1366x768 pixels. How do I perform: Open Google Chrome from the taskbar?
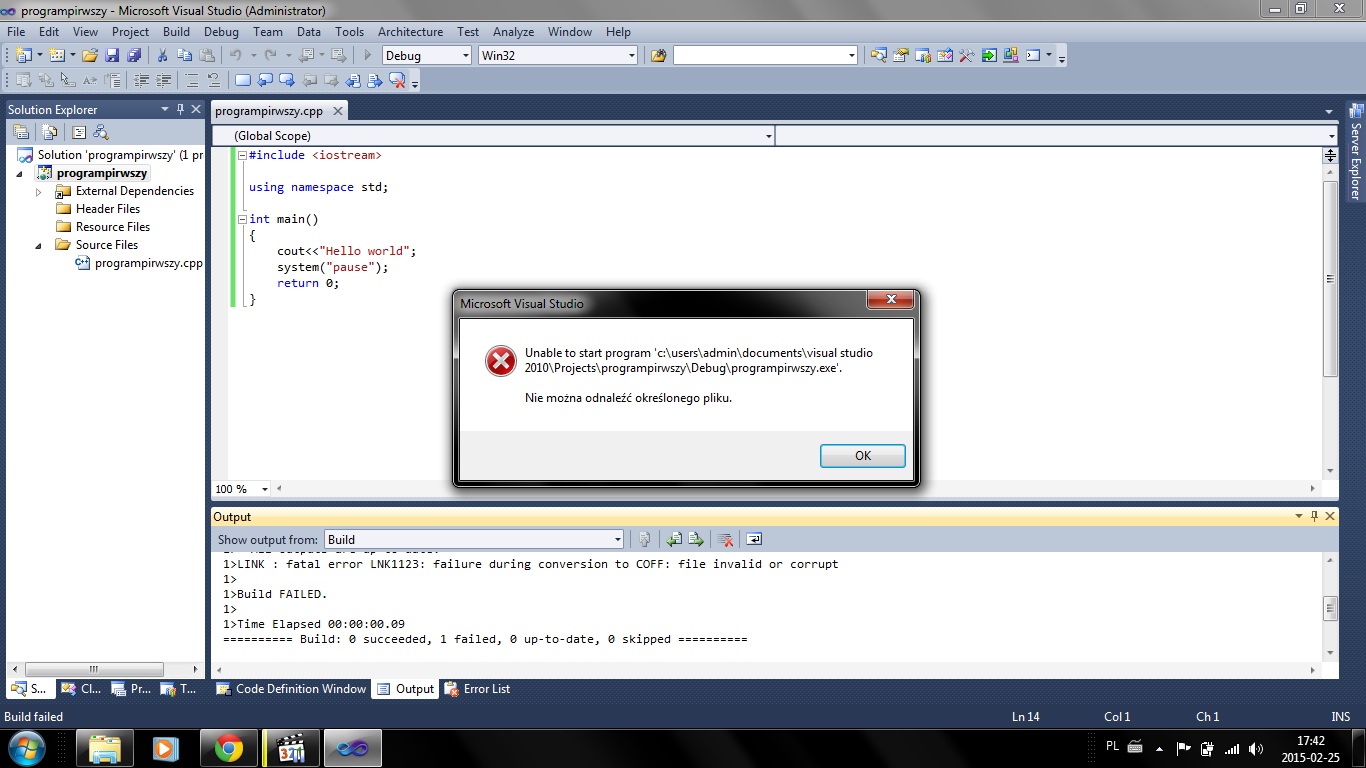[229, 748]
